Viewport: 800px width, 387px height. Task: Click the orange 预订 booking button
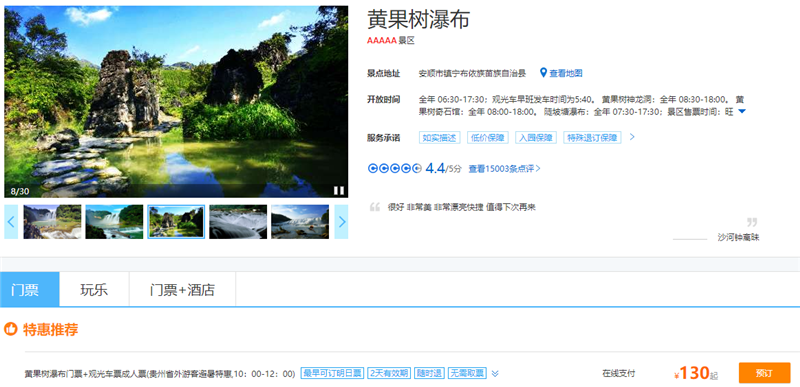tap(764, 373)
